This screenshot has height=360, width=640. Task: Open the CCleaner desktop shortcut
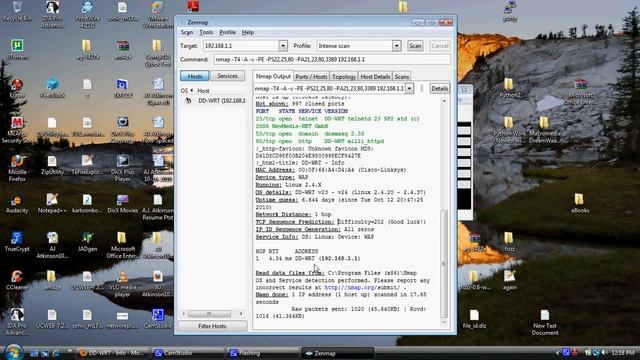[x=17, y=280]
